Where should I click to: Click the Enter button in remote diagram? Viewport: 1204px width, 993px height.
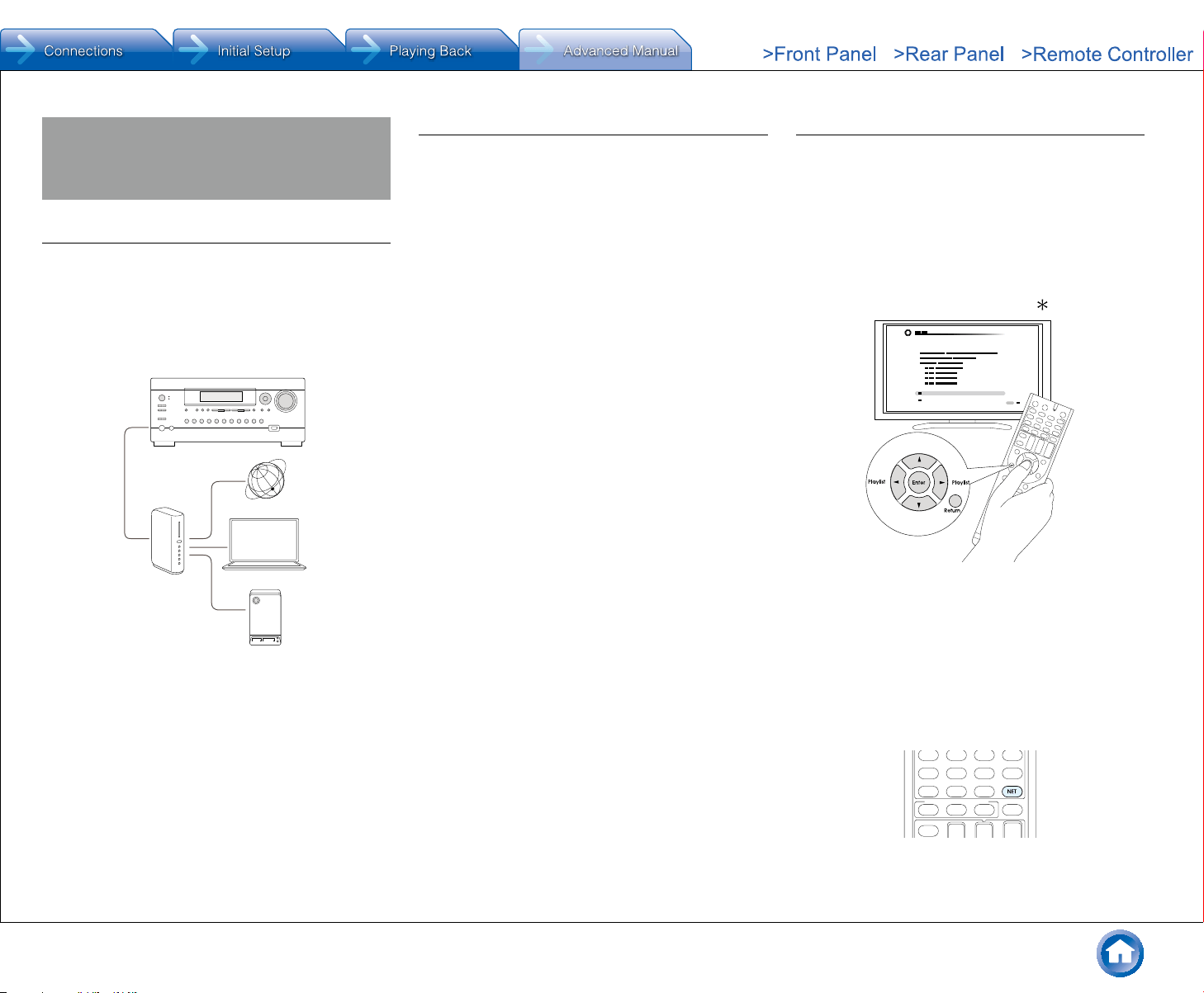(918, 482)
